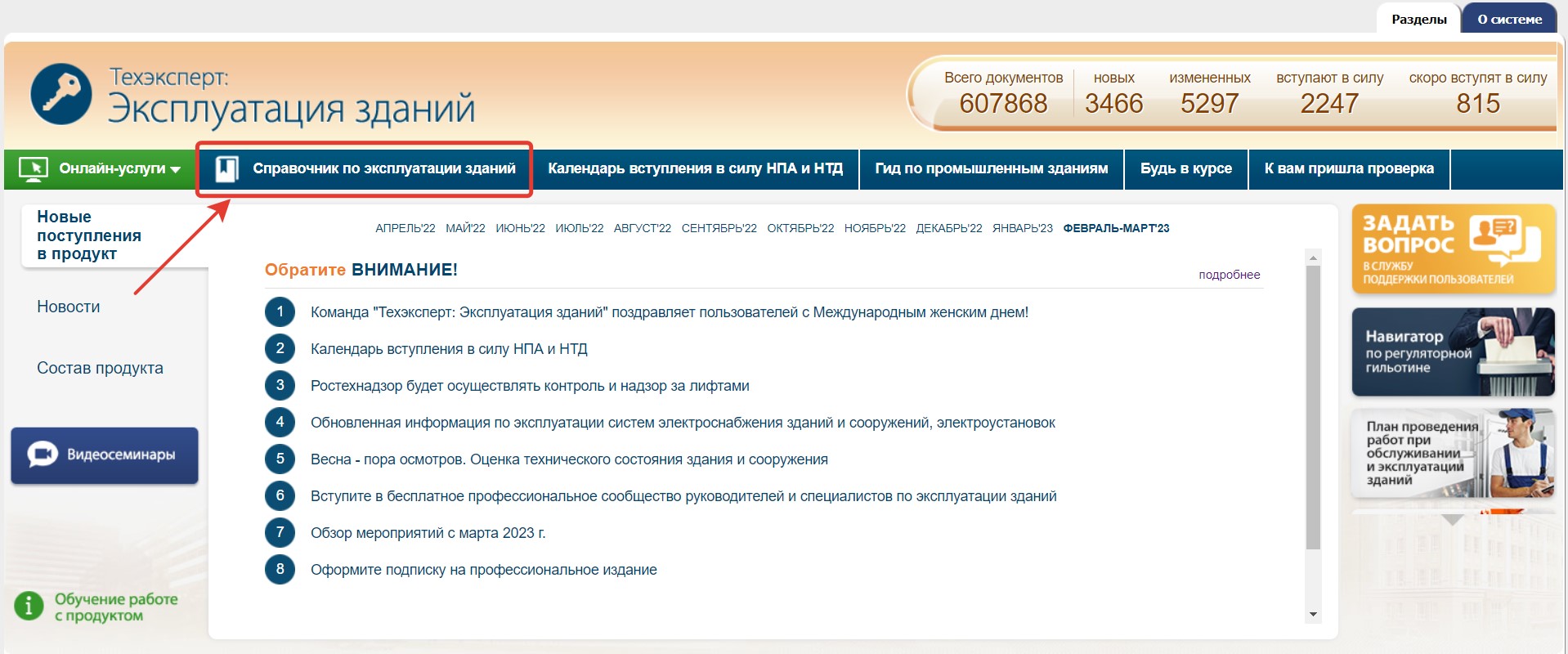Click вступают в силу count 2247
The image size is (1568, 654).
[x=1329, y=104]
